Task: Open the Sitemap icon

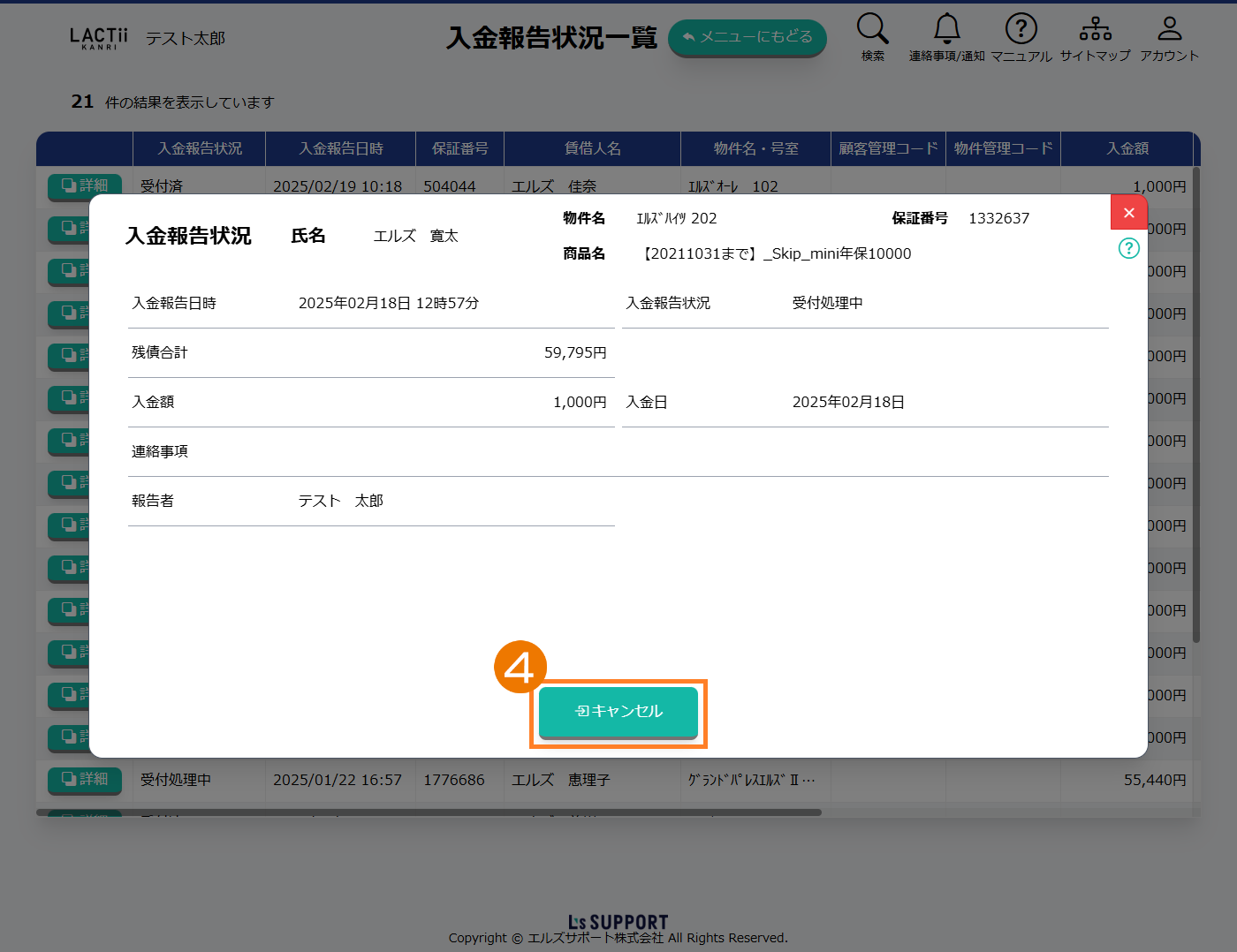Action: (1095, 29)
